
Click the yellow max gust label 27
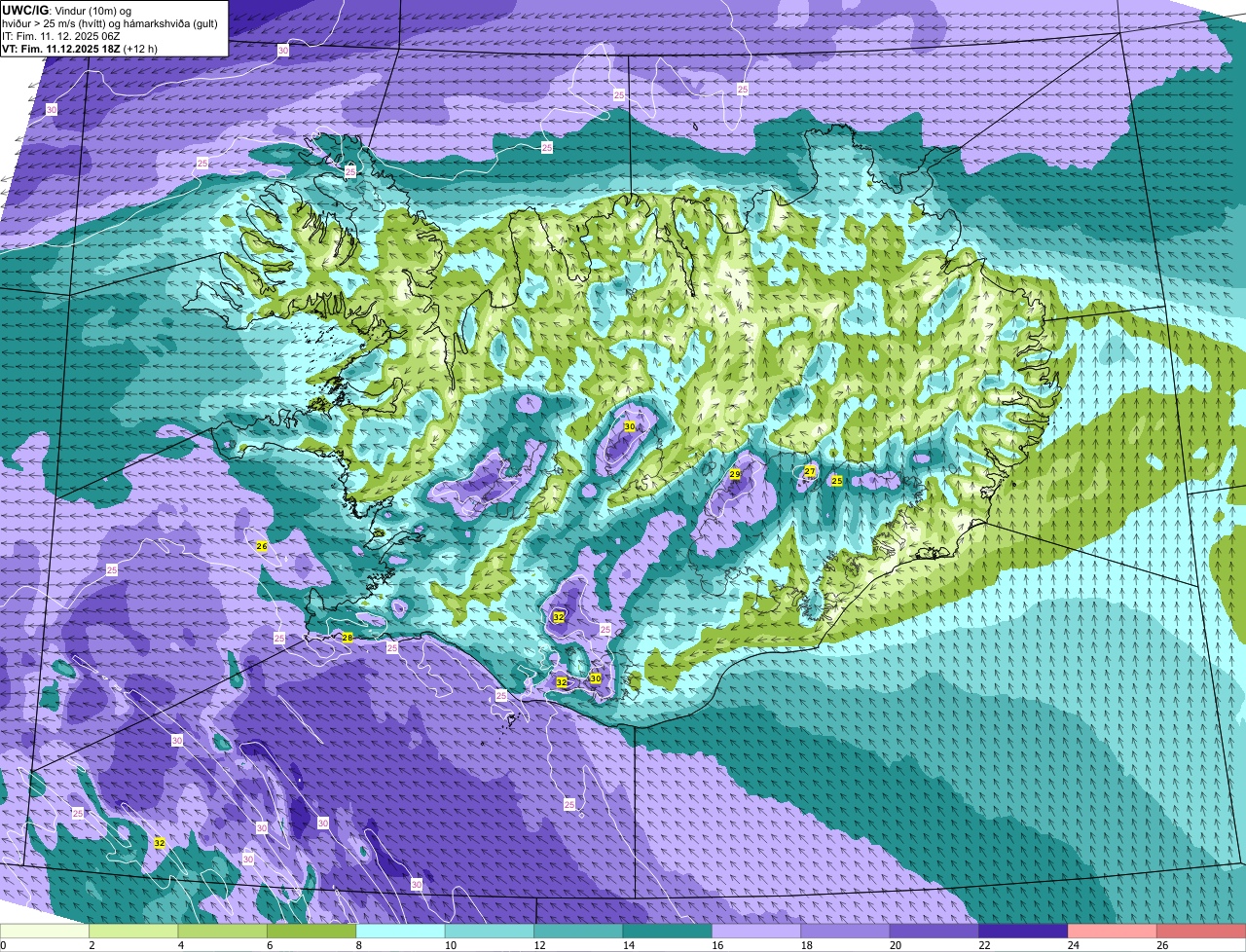(x=810, y=471)
